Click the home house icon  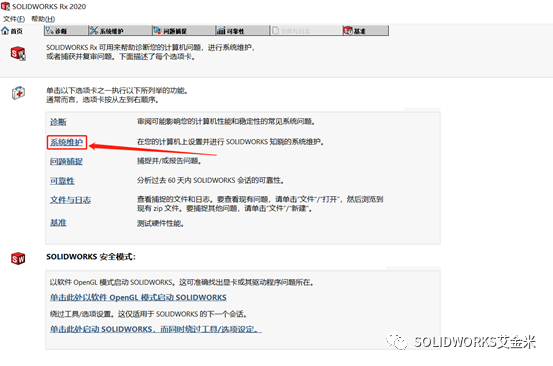coord(5,31)
